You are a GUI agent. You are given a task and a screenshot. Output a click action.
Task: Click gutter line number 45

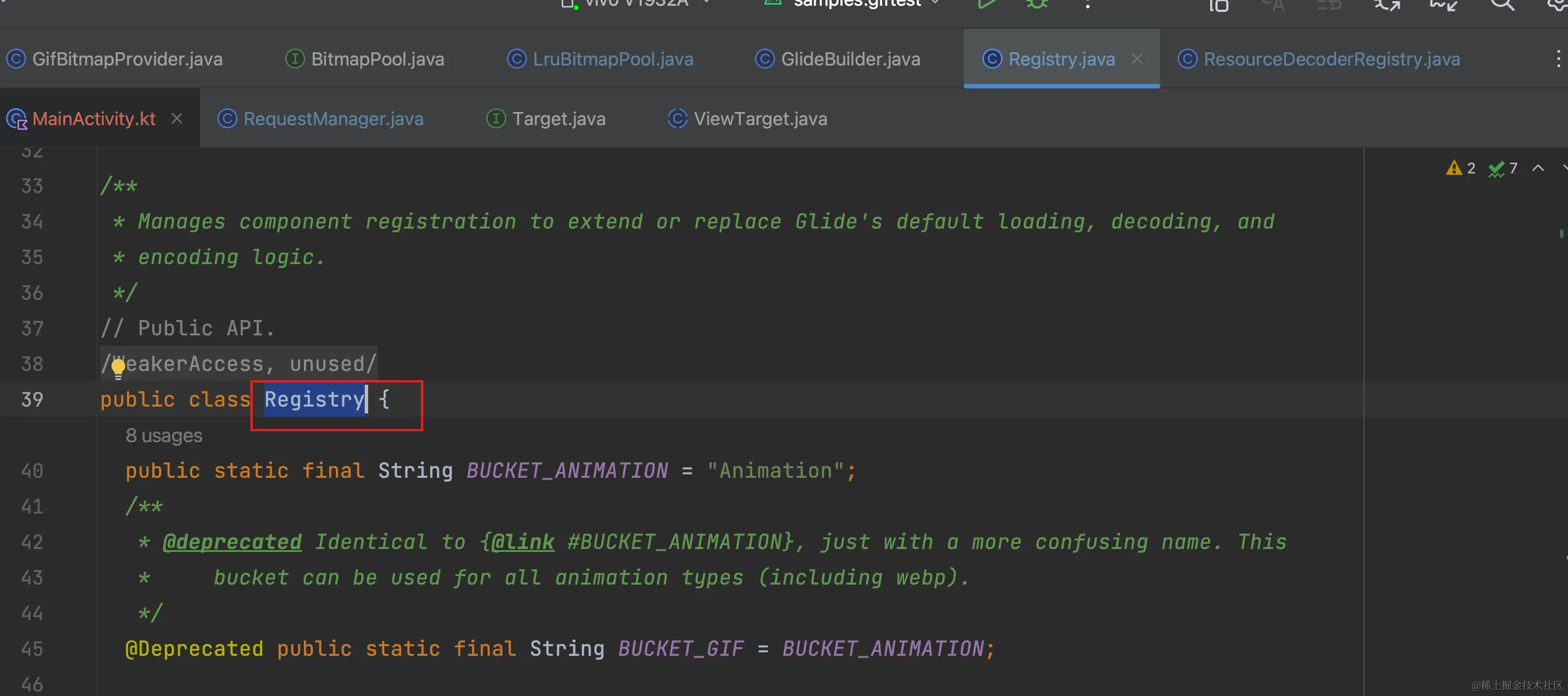32,648
